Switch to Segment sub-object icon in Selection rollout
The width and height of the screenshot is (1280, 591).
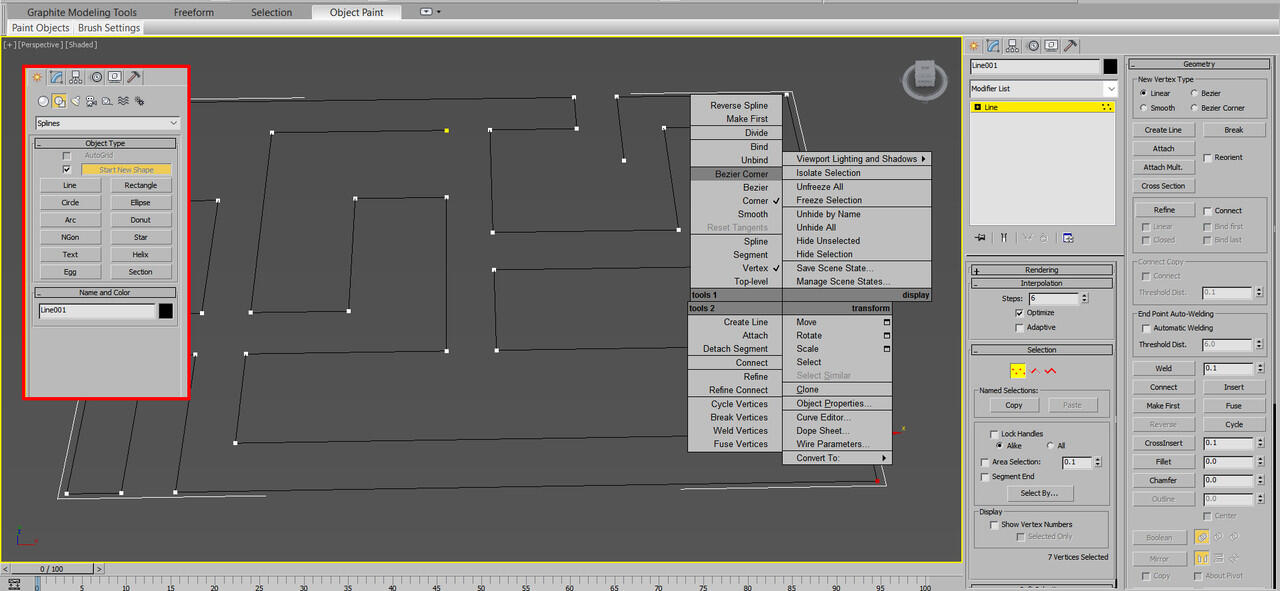1035,371
